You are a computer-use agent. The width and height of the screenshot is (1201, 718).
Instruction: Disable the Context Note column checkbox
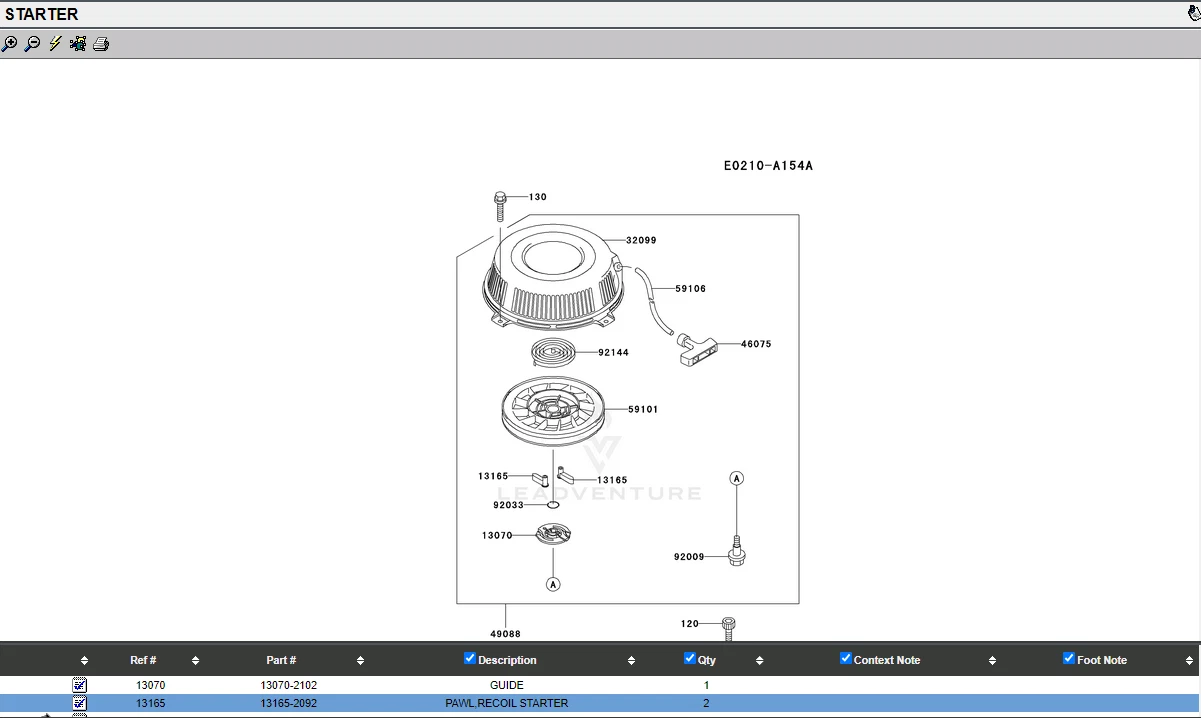point(845,658)
